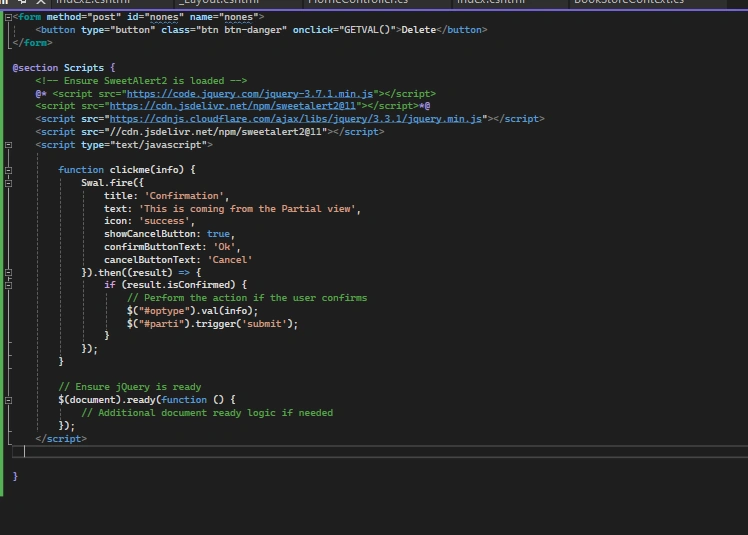748x535 pixels.
Task: Place cursor on the empty line below </script>
Action: pos(380,451)
